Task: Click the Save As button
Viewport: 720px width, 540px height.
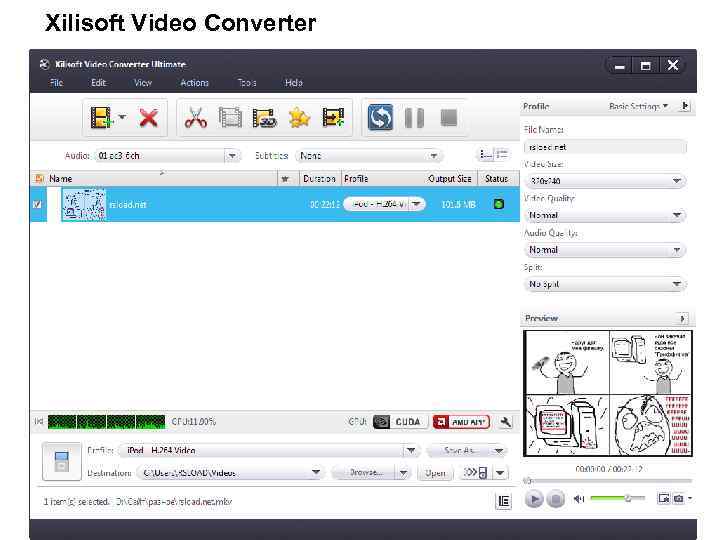Action: pyautogui.click(x=458, y=450)
